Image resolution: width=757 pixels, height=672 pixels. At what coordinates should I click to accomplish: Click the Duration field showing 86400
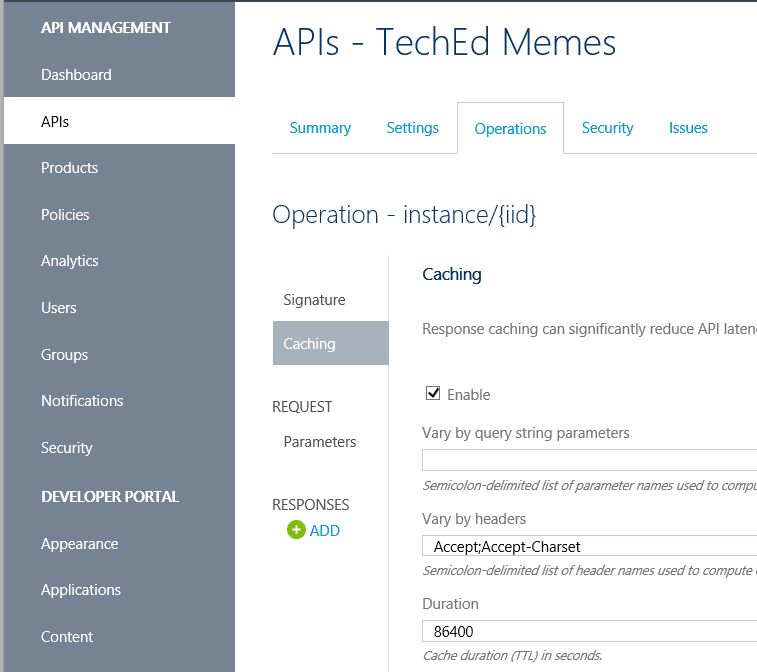coord(589,631)
